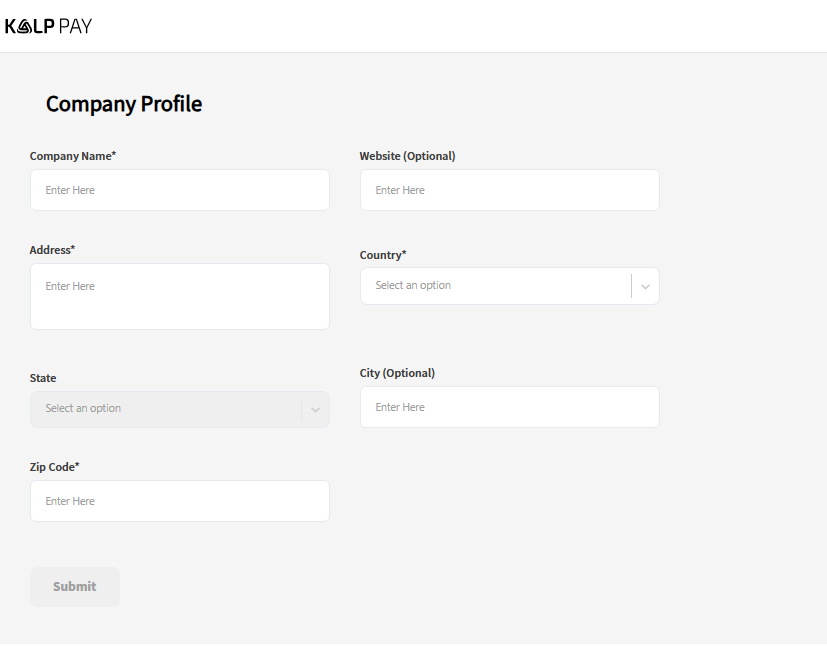Click the State field label
The height and width of the screenshot is (646, 827).
coord(43,378)
